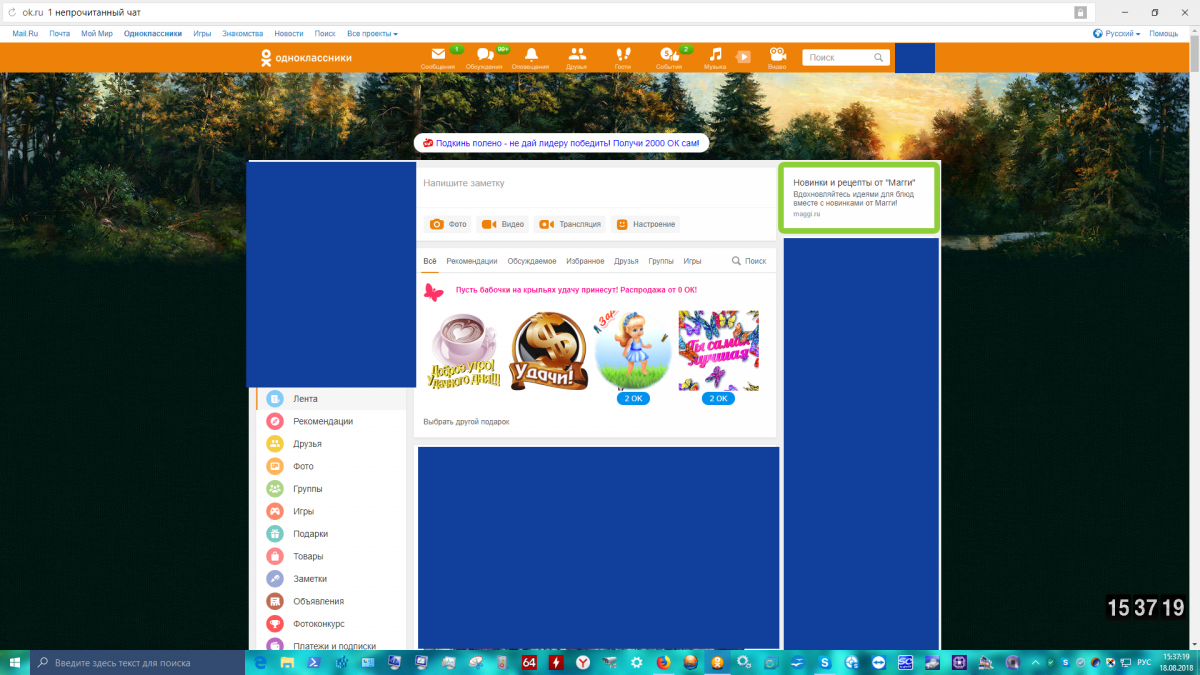Select the Удачи dollar gift
The image size is (1200, 675).
click(548, 351)
